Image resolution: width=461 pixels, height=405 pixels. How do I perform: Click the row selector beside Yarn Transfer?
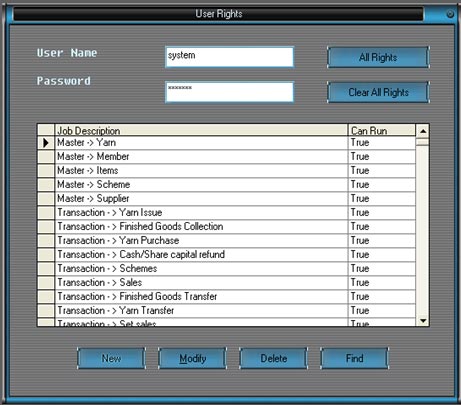coord(46,311)
